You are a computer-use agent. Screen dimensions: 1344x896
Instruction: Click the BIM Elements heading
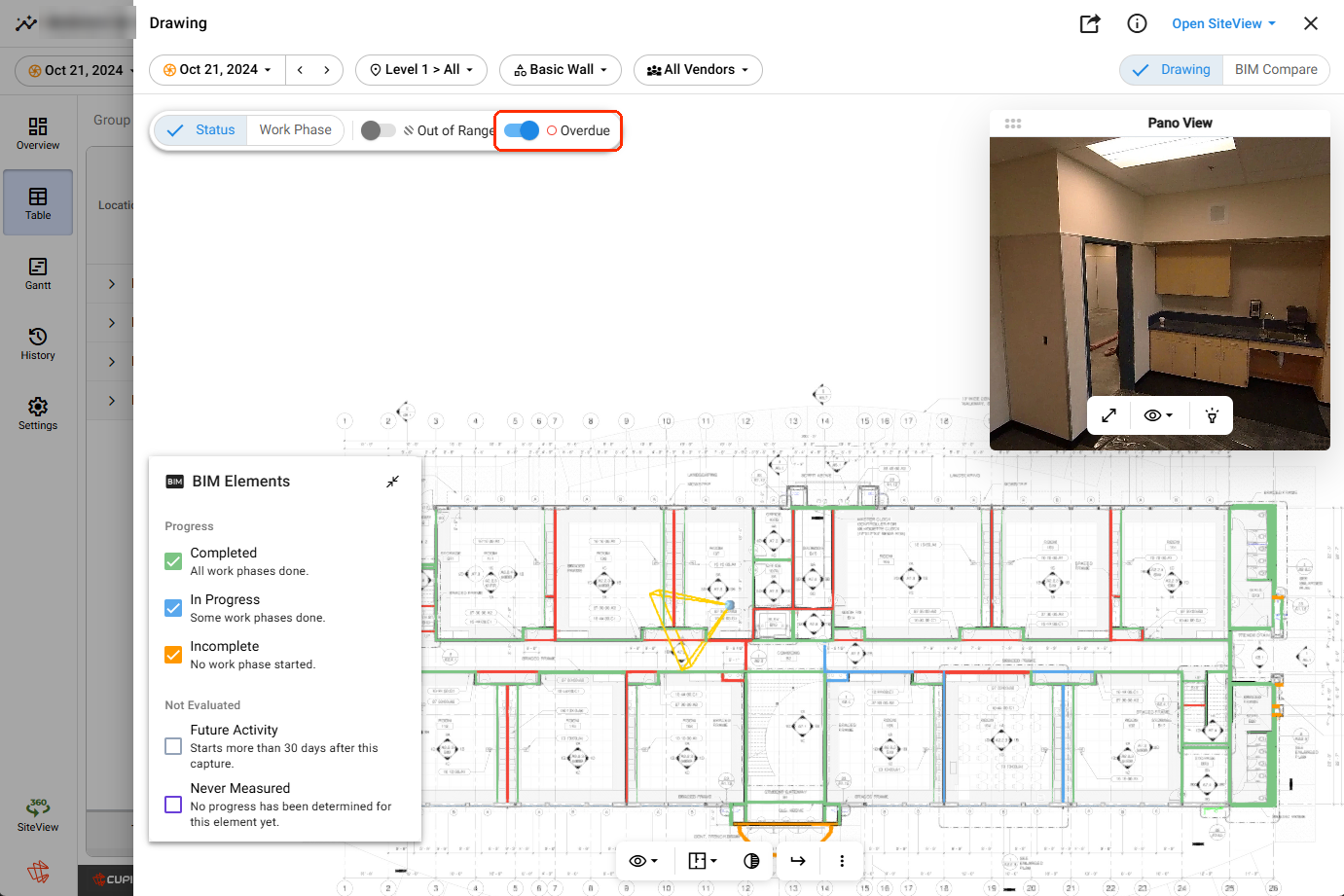tap(241, 482)
